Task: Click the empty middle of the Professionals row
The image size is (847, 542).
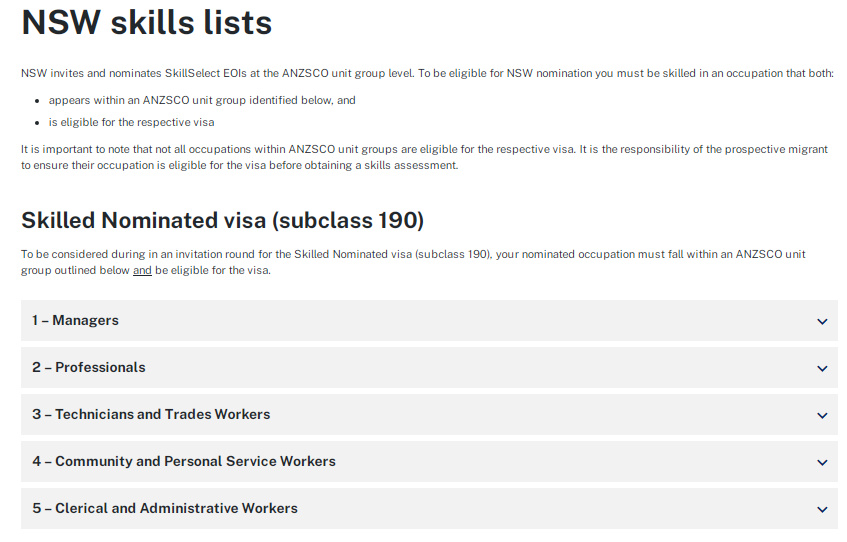Action: (x=450, y=368)
